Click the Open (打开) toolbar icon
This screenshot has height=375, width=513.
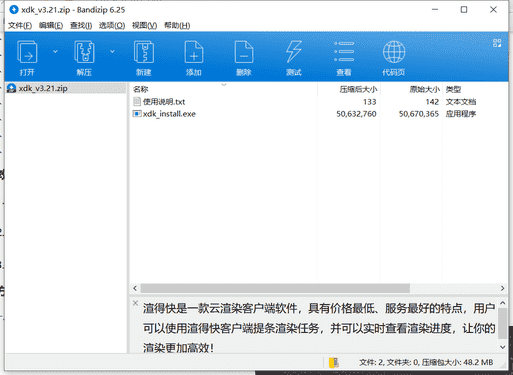click(x=27, y=52)
